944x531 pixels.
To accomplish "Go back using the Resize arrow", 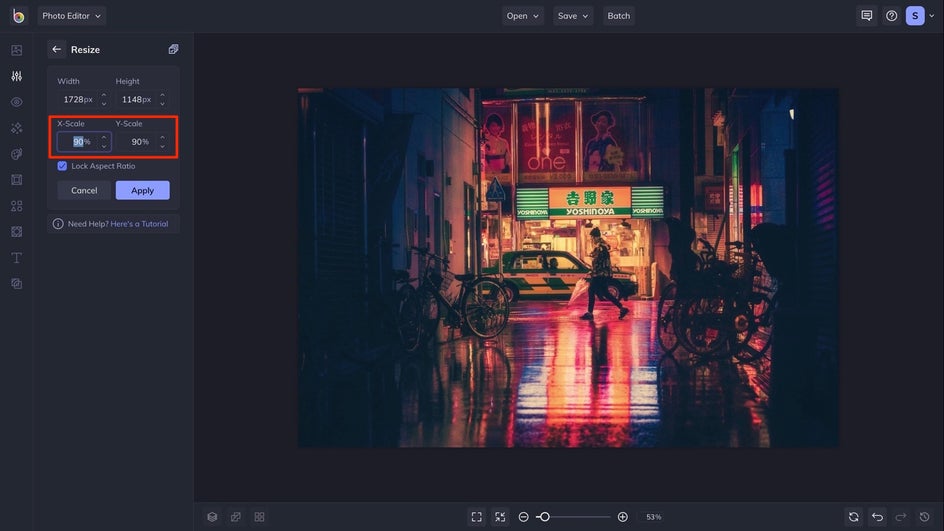I will [57, 49].
